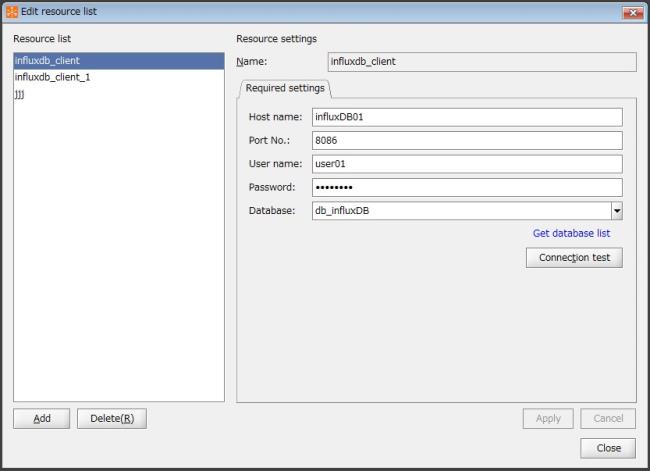Focus the User name field
The width and height of the screenshot is (650, 471).
coord(467,164)
